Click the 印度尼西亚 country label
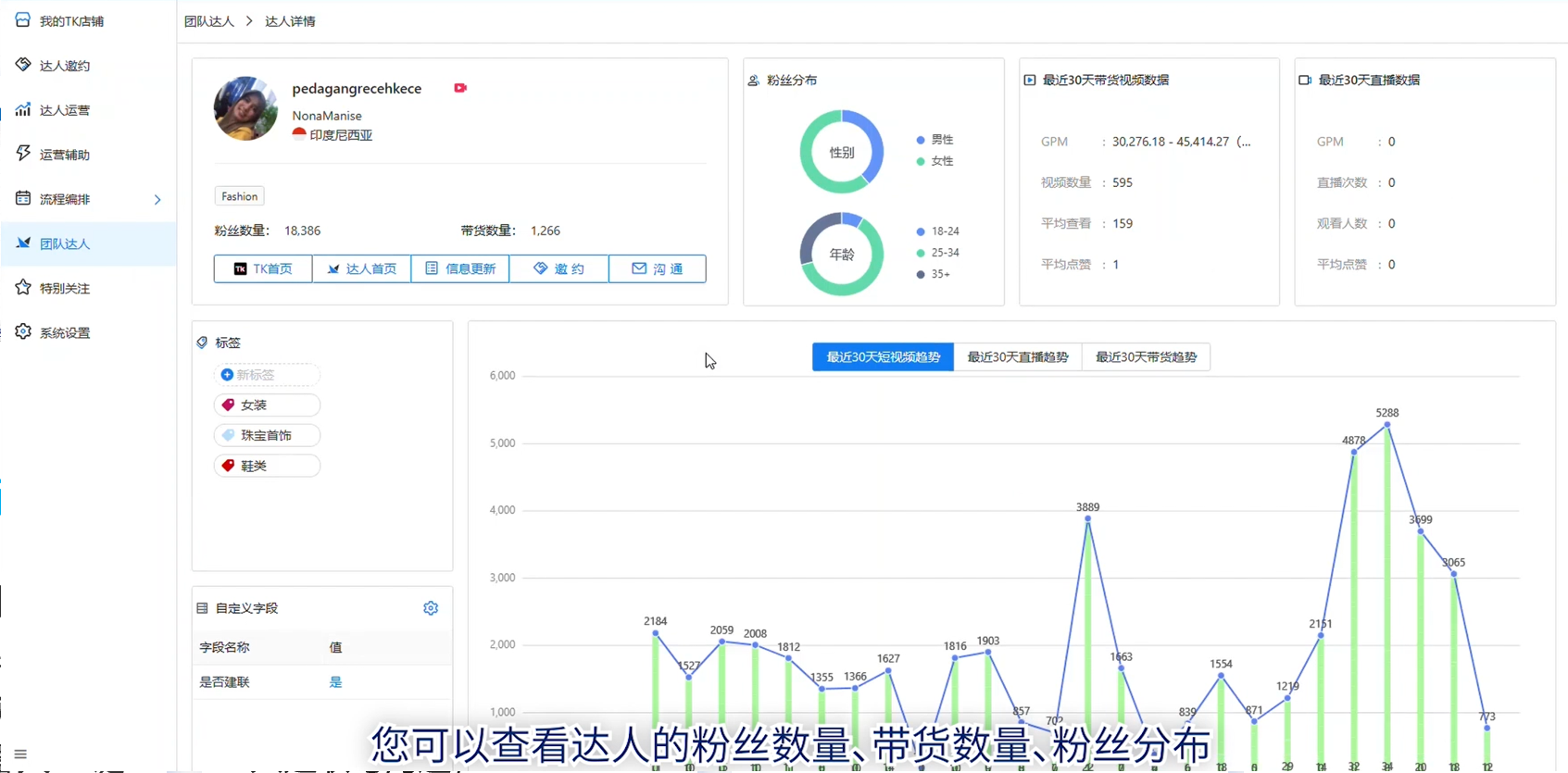Screen dimensions: 1568x773 coord(341,135)
